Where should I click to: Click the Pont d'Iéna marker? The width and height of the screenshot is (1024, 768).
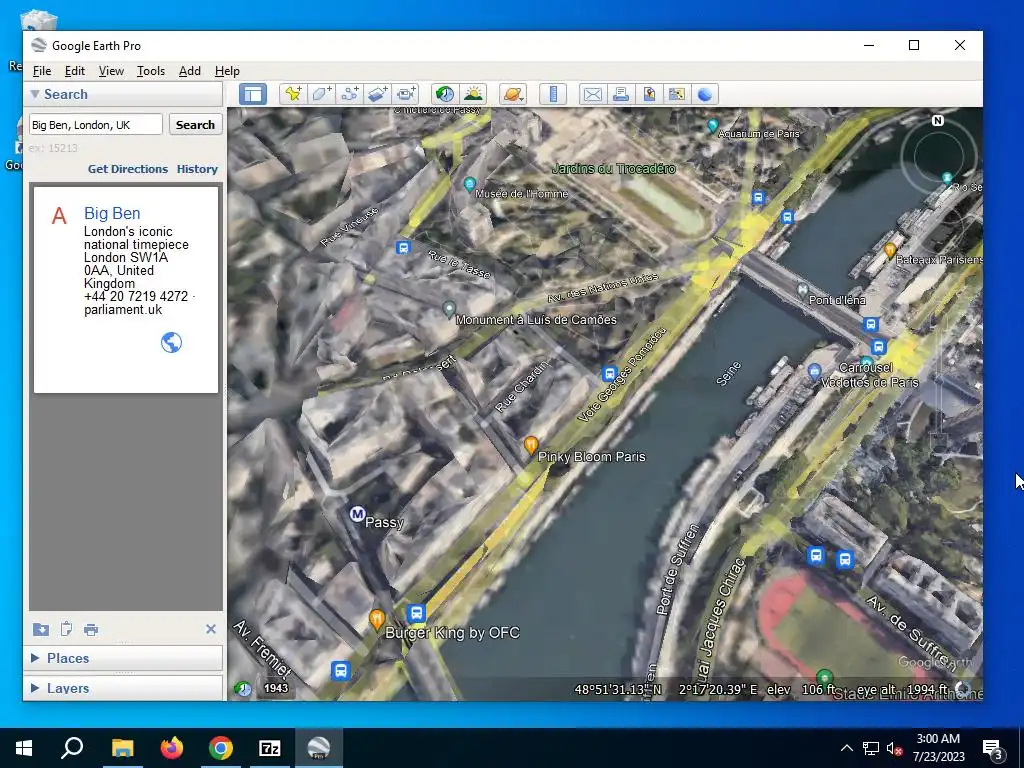click(x=803, y=289)
